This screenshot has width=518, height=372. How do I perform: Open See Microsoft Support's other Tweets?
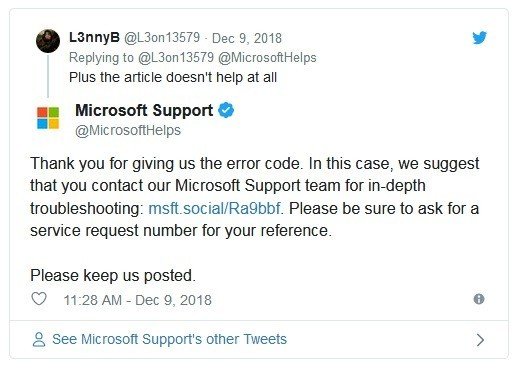[169, 339]
